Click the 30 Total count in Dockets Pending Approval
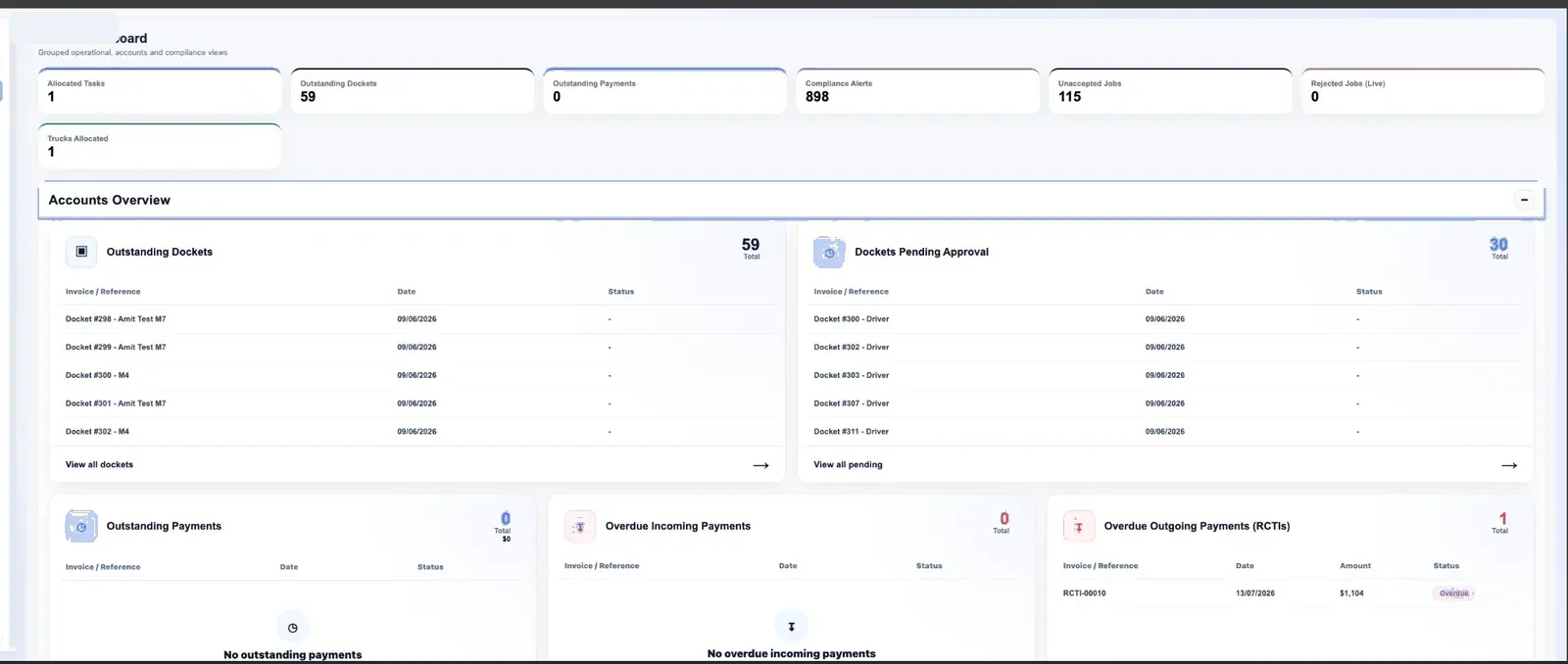 [x=1499, y=248]
